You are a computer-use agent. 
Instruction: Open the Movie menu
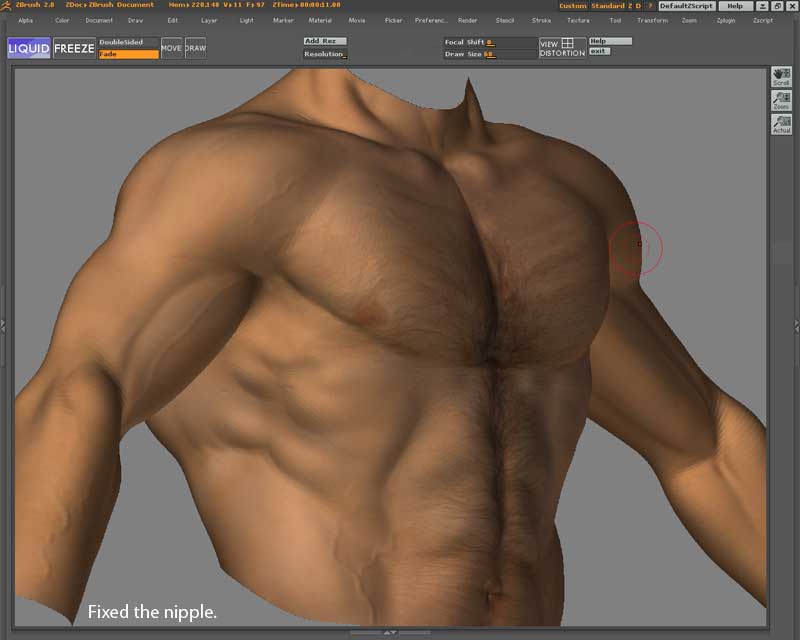point(357,20)
